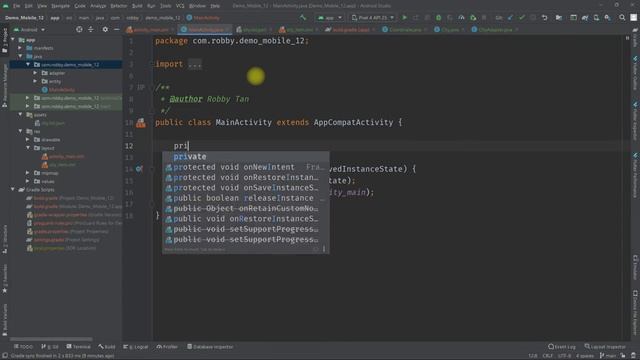
Task: Click the project panel horizontal scrollbar
Action: tap(51, 339)
